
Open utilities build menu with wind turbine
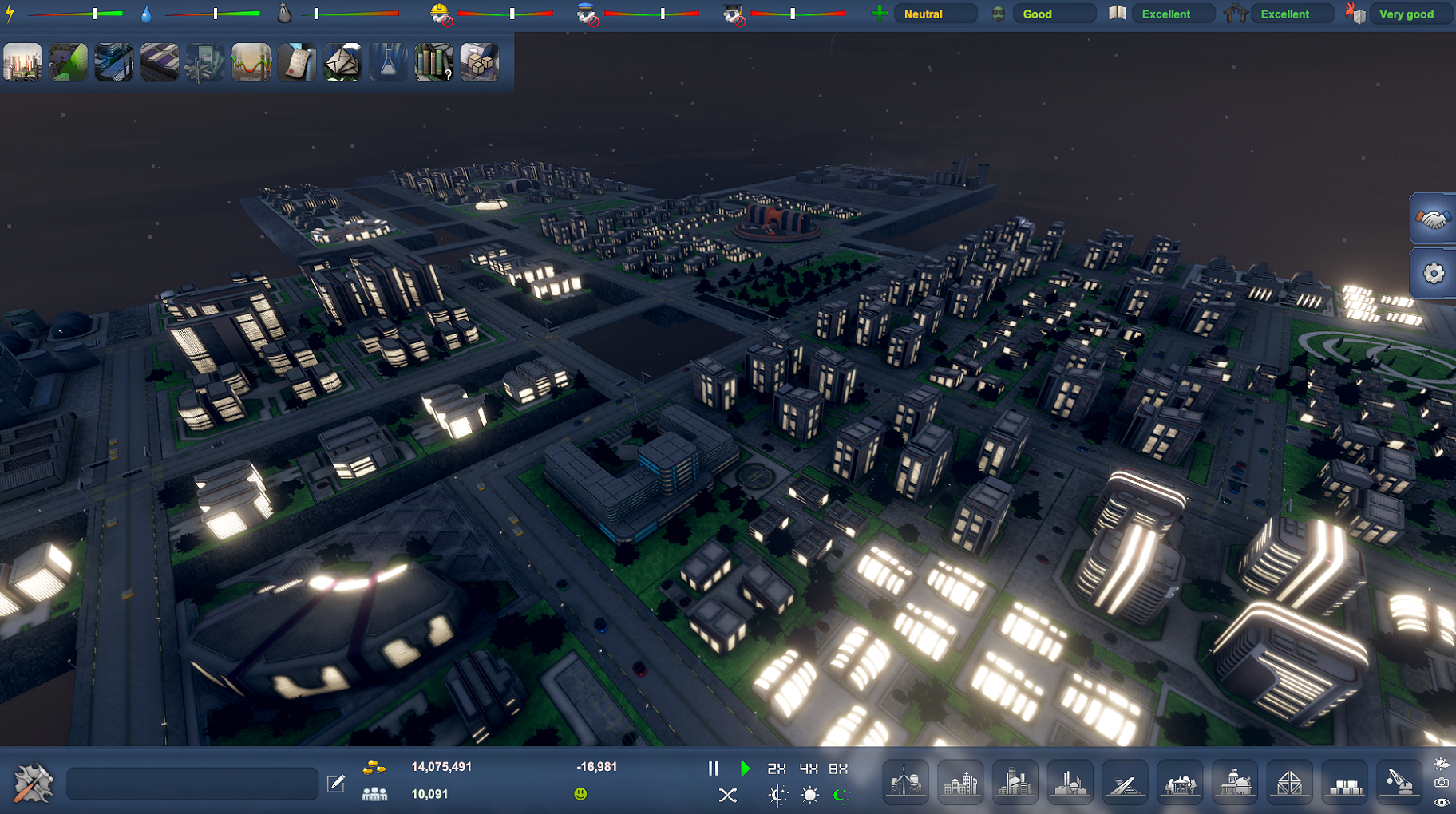(906, 782)
